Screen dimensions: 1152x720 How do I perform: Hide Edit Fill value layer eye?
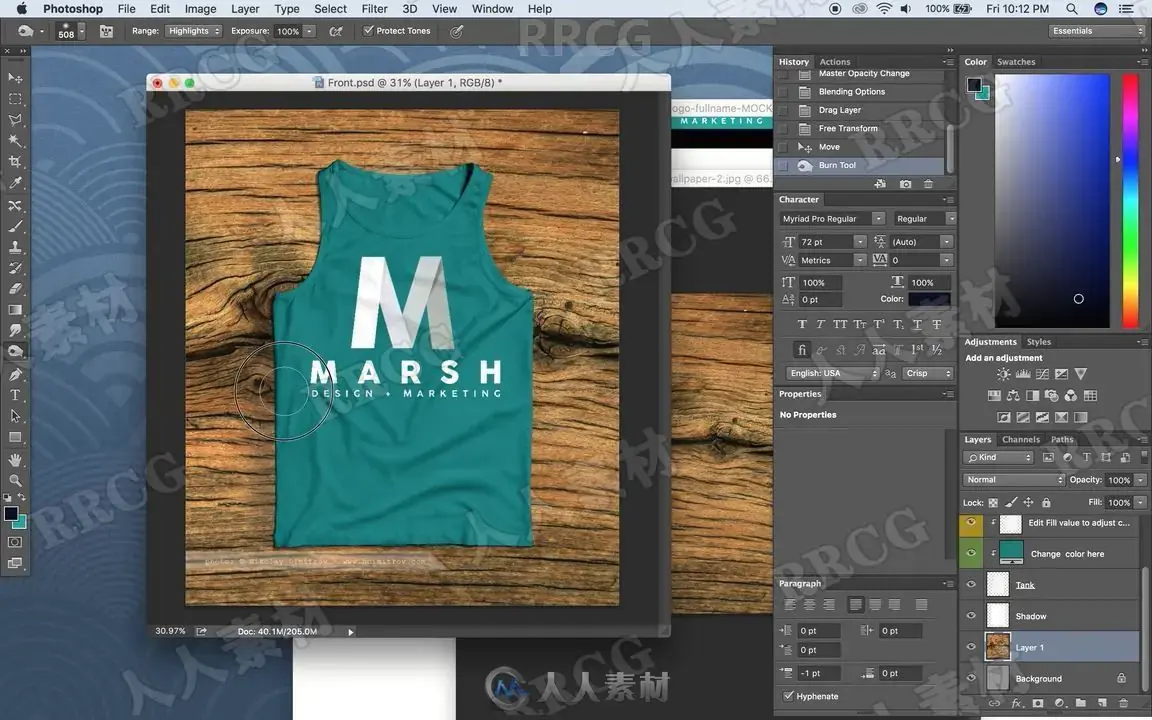pos(971,522)
